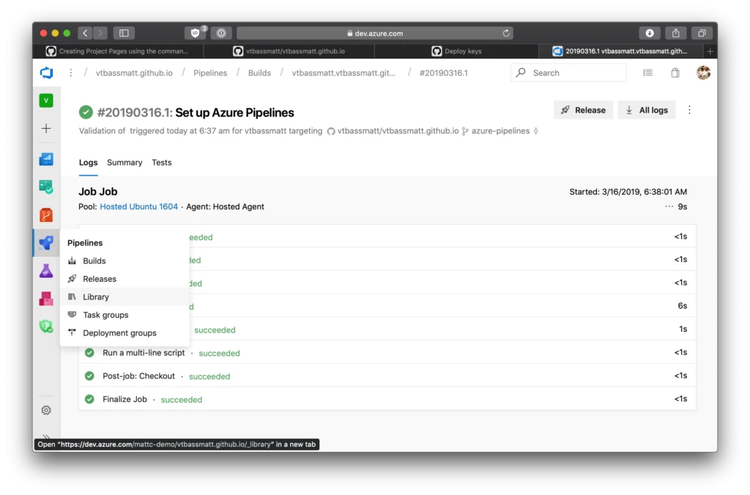Viewport: 750px width, 495px height.
Task: Select Releases in Pipelines flyout menu
Action: [124, 279]
